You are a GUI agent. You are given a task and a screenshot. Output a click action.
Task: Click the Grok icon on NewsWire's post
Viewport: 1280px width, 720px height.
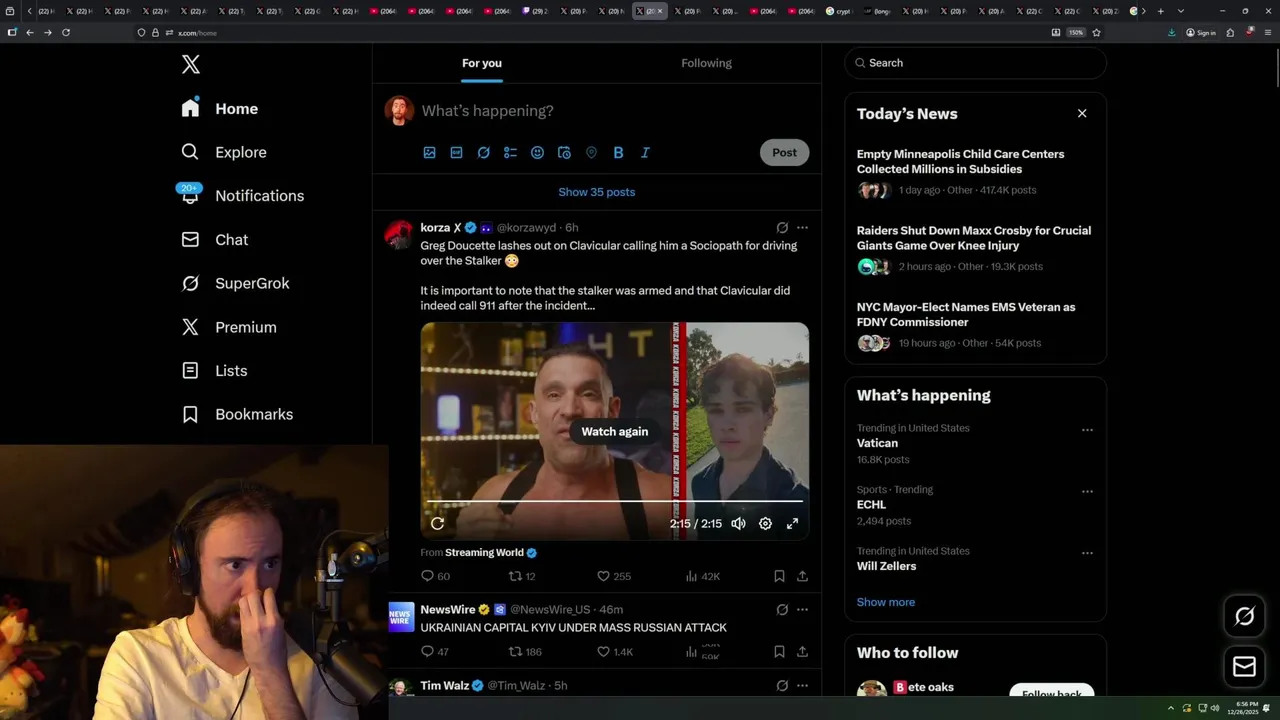tap(782, 610)
